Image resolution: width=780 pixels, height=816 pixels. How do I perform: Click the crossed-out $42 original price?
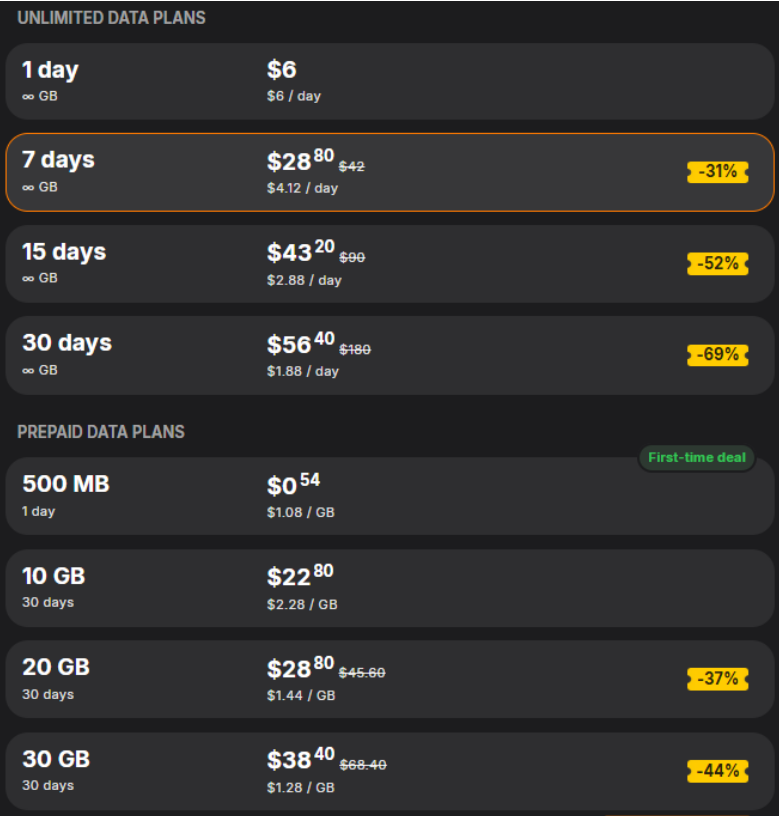[x=352, y=166]
